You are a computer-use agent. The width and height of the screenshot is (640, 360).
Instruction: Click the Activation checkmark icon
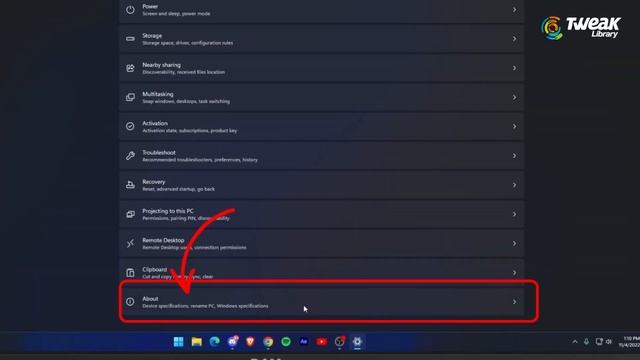point(130,127)
